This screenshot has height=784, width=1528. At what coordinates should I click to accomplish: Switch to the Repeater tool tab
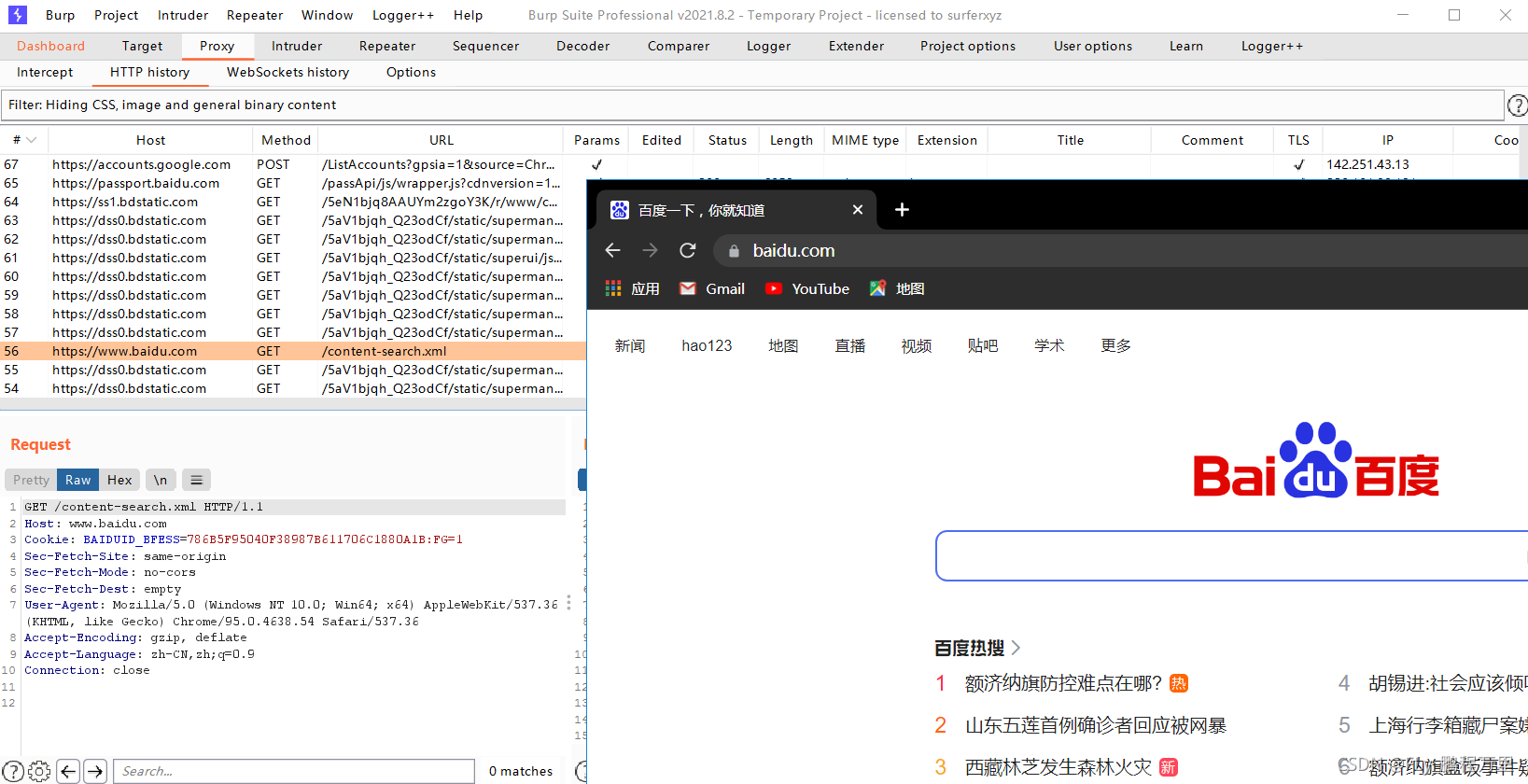387,46
